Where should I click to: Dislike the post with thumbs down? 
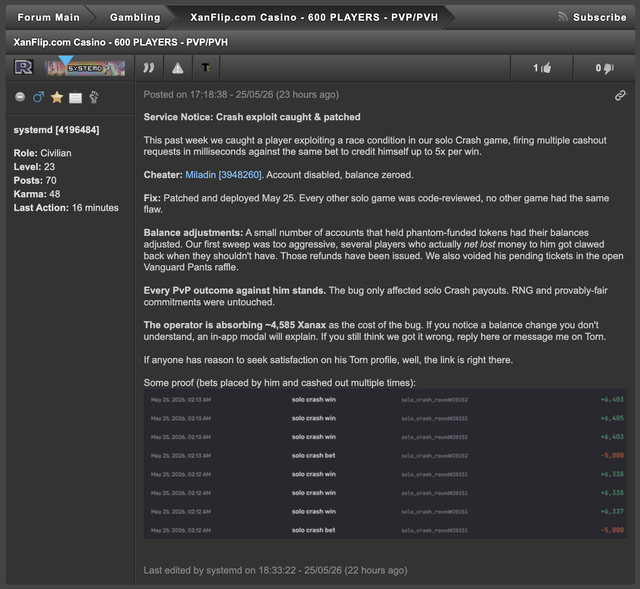[604, 68]
